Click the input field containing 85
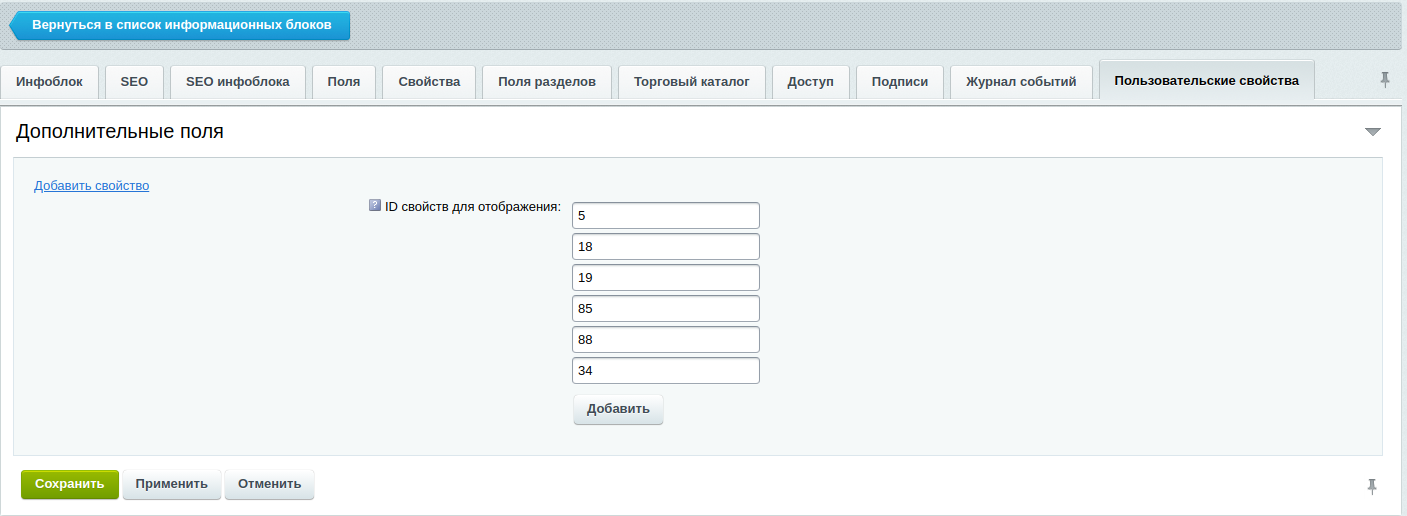Image resolution: width=1407 pixels, height=516 pixels. point(665,309)
